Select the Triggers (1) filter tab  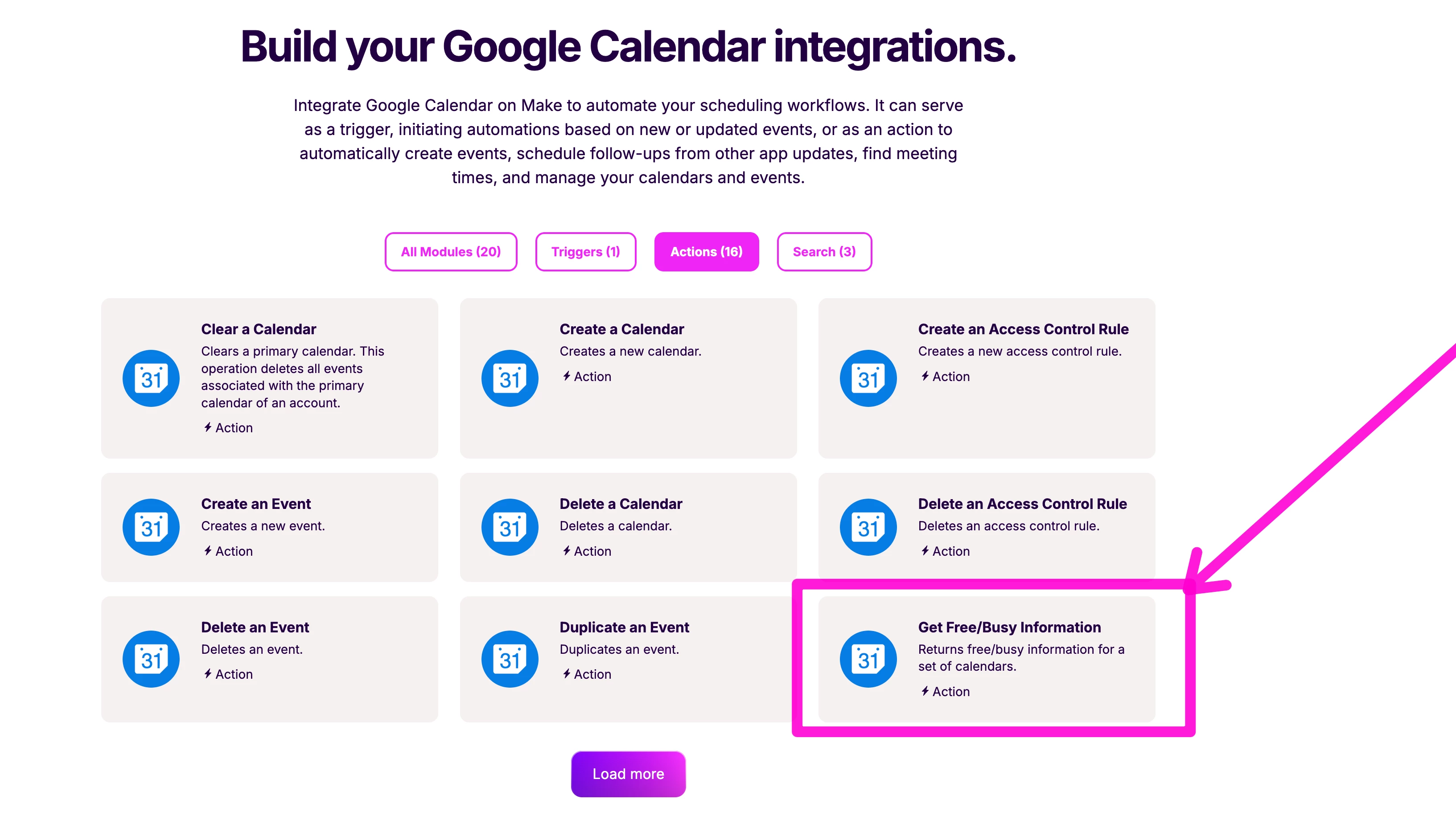pos(585,251)
